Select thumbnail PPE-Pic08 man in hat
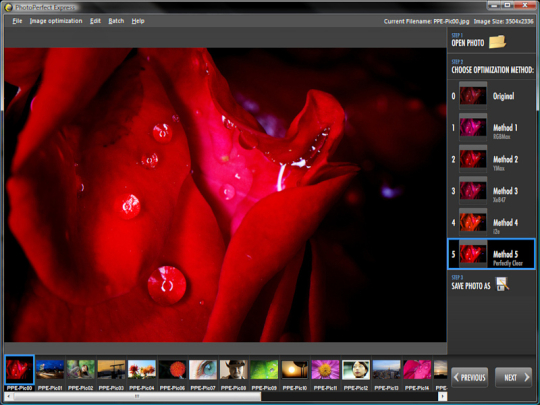 coord(233,370)
